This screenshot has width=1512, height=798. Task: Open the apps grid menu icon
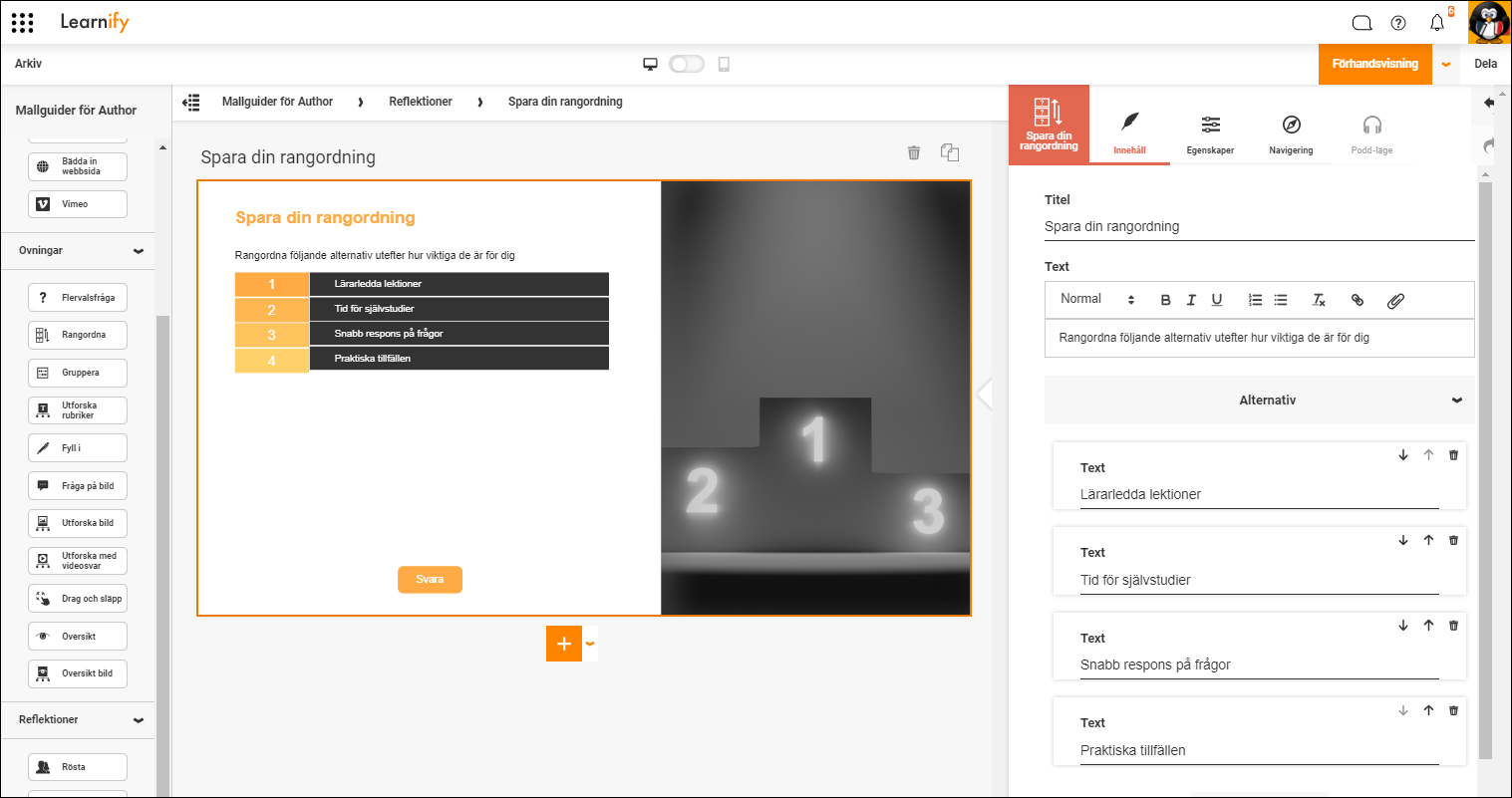(22, 22)
